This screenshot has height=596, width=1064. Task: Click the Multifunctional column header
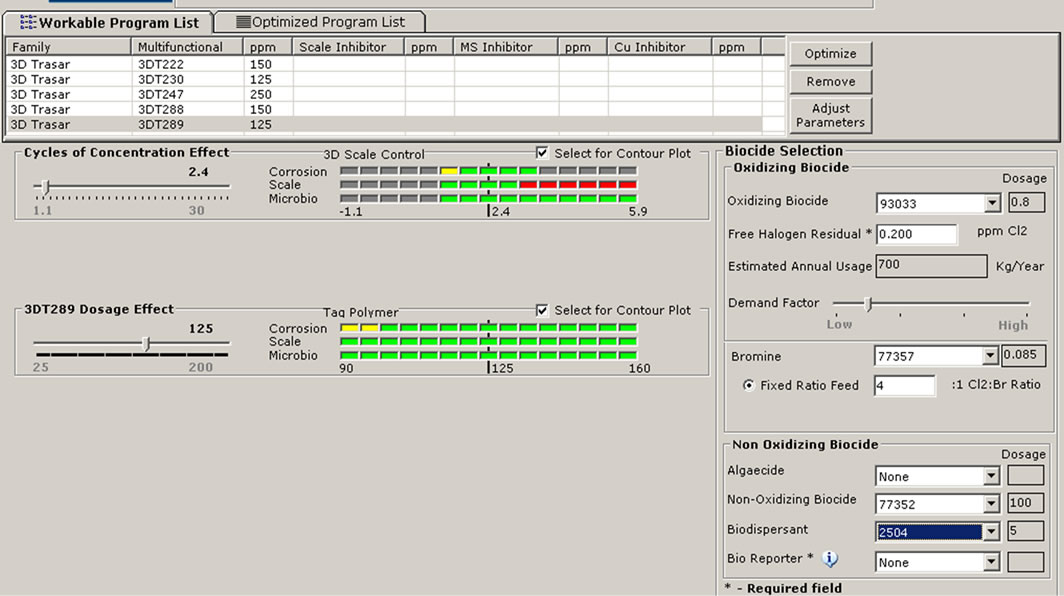point(187,47)
